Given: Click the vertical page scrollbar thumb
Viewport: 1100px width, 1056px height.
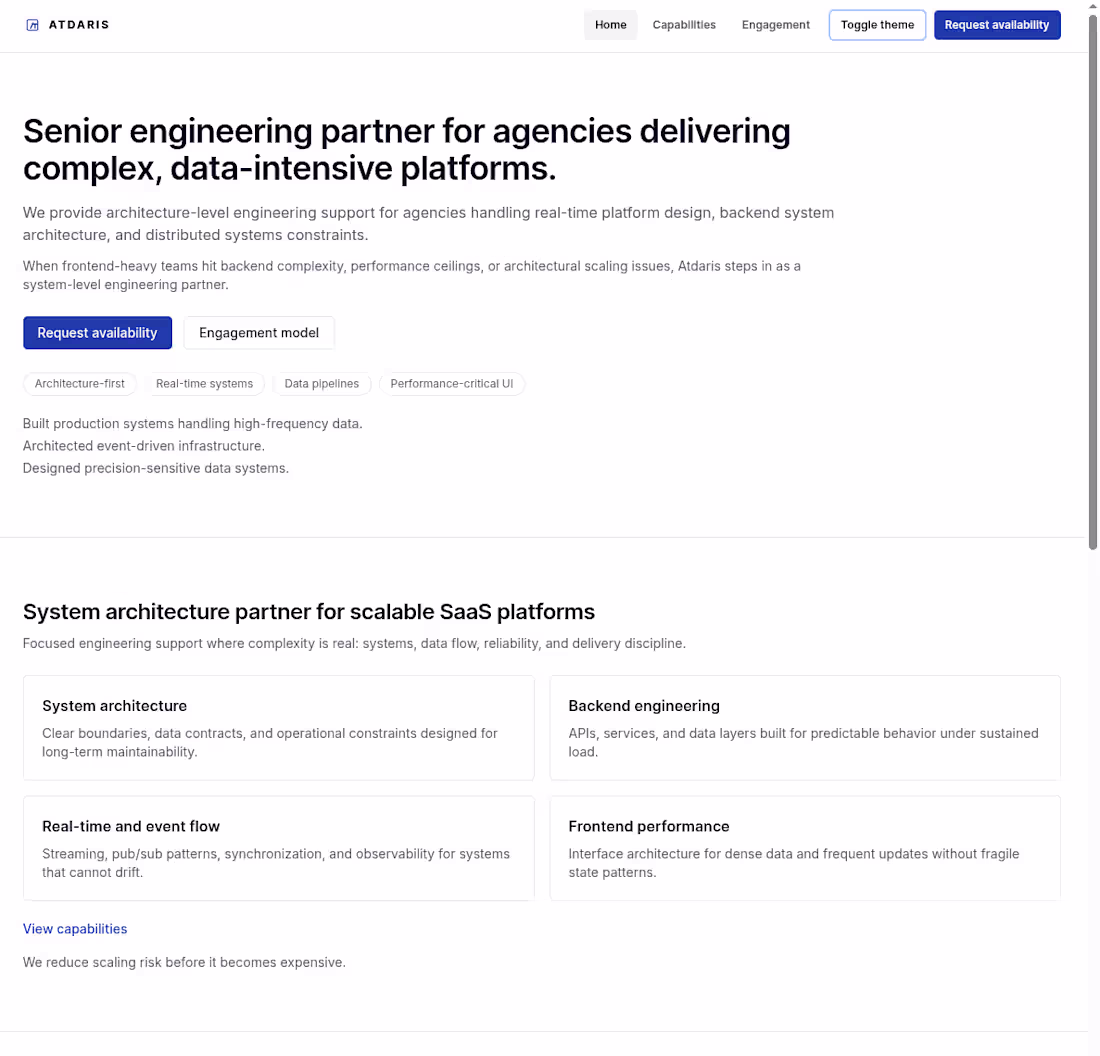Looking at the screenshot, I should [x=1093, y=282].
